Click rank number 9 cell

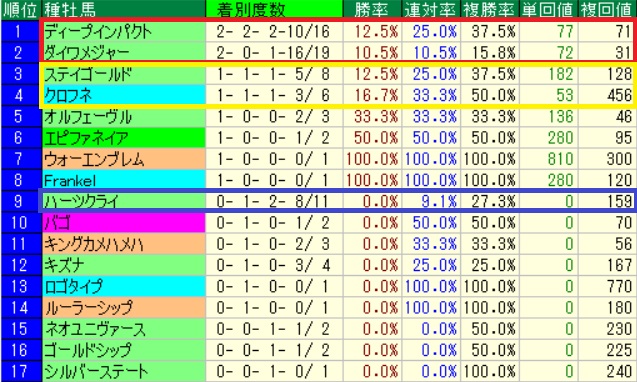(x=21, y=202)
